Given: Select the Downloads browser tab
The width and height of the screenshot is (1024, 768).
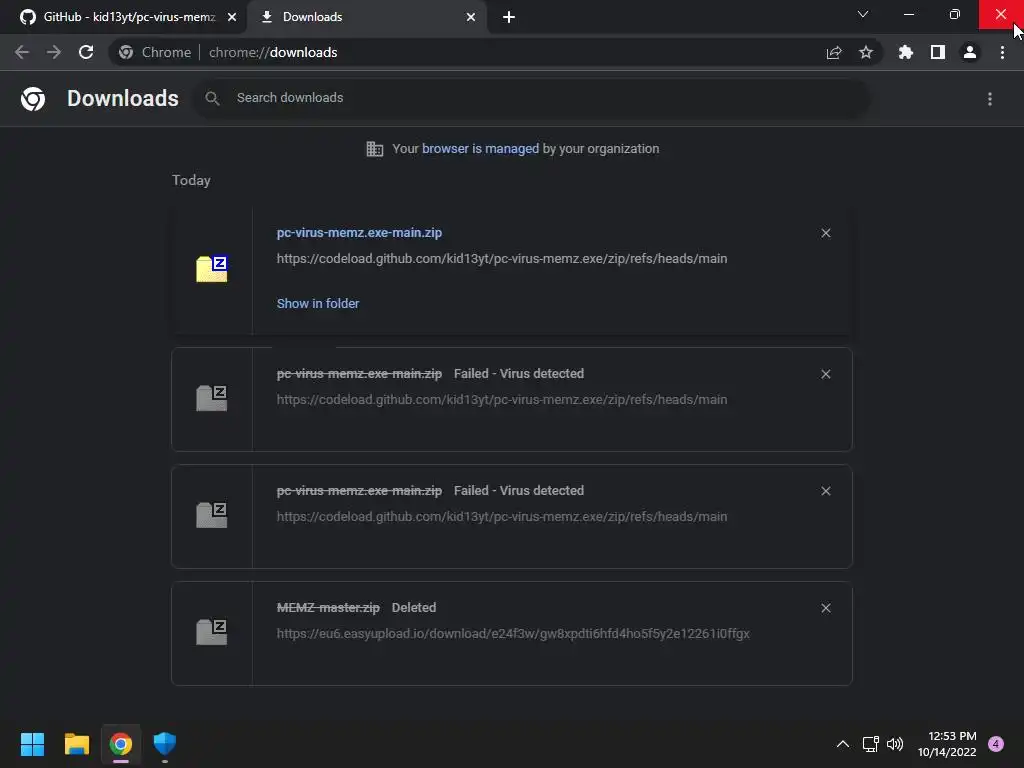Looking at the screenshot, I should (366, 17).
